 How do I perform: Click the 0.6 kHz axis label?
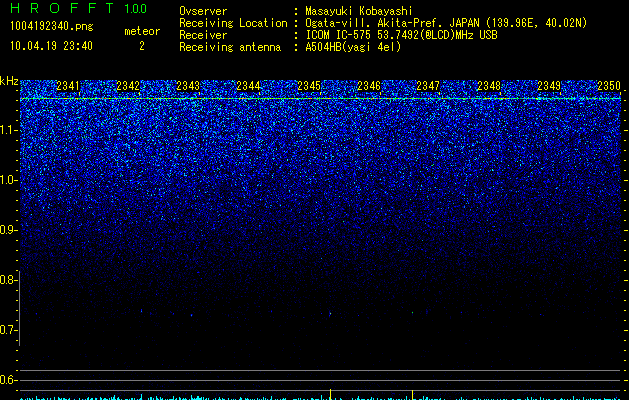pyautogui.click(x=8, y=380)
